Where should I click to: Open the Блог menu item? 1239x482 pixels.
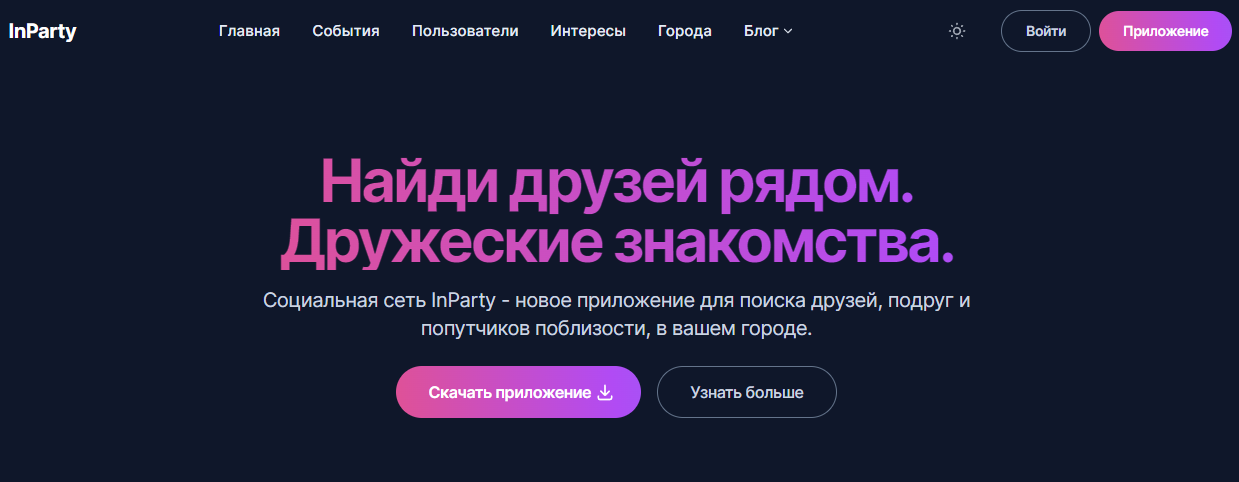(761, 31)
